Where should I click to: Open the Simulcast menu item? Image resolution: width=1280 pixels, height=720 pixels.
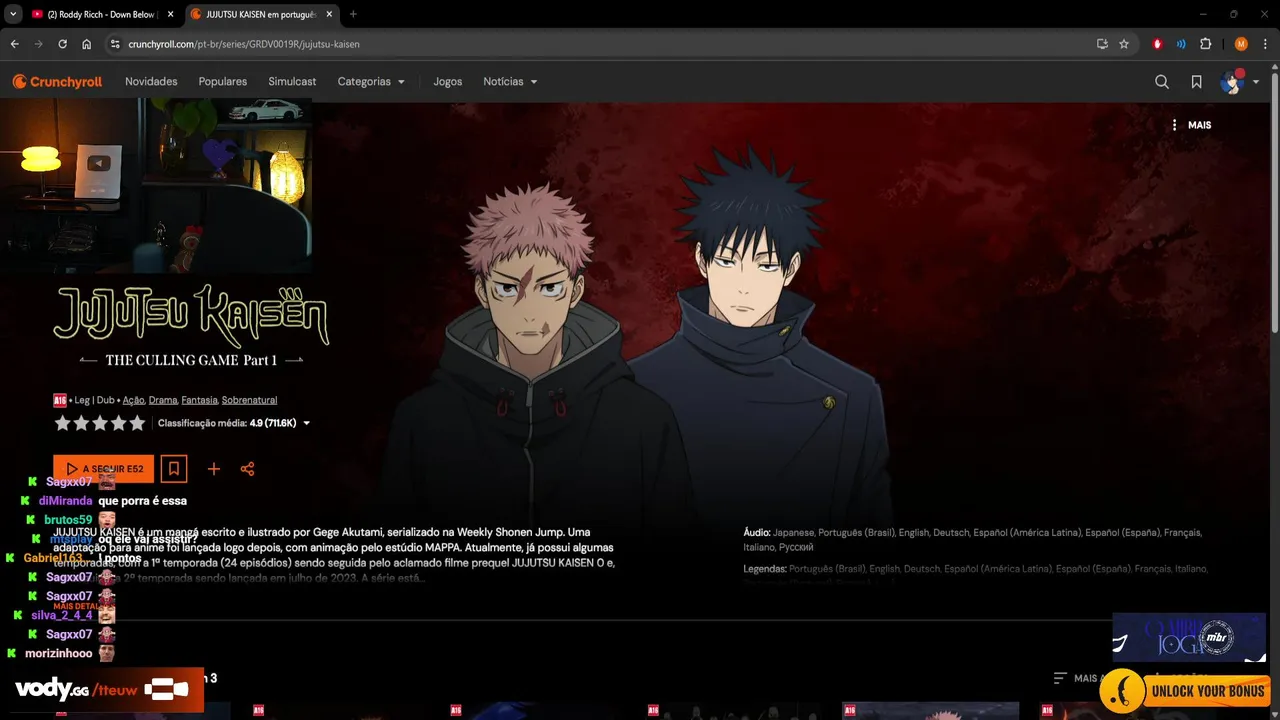[292, 82]
